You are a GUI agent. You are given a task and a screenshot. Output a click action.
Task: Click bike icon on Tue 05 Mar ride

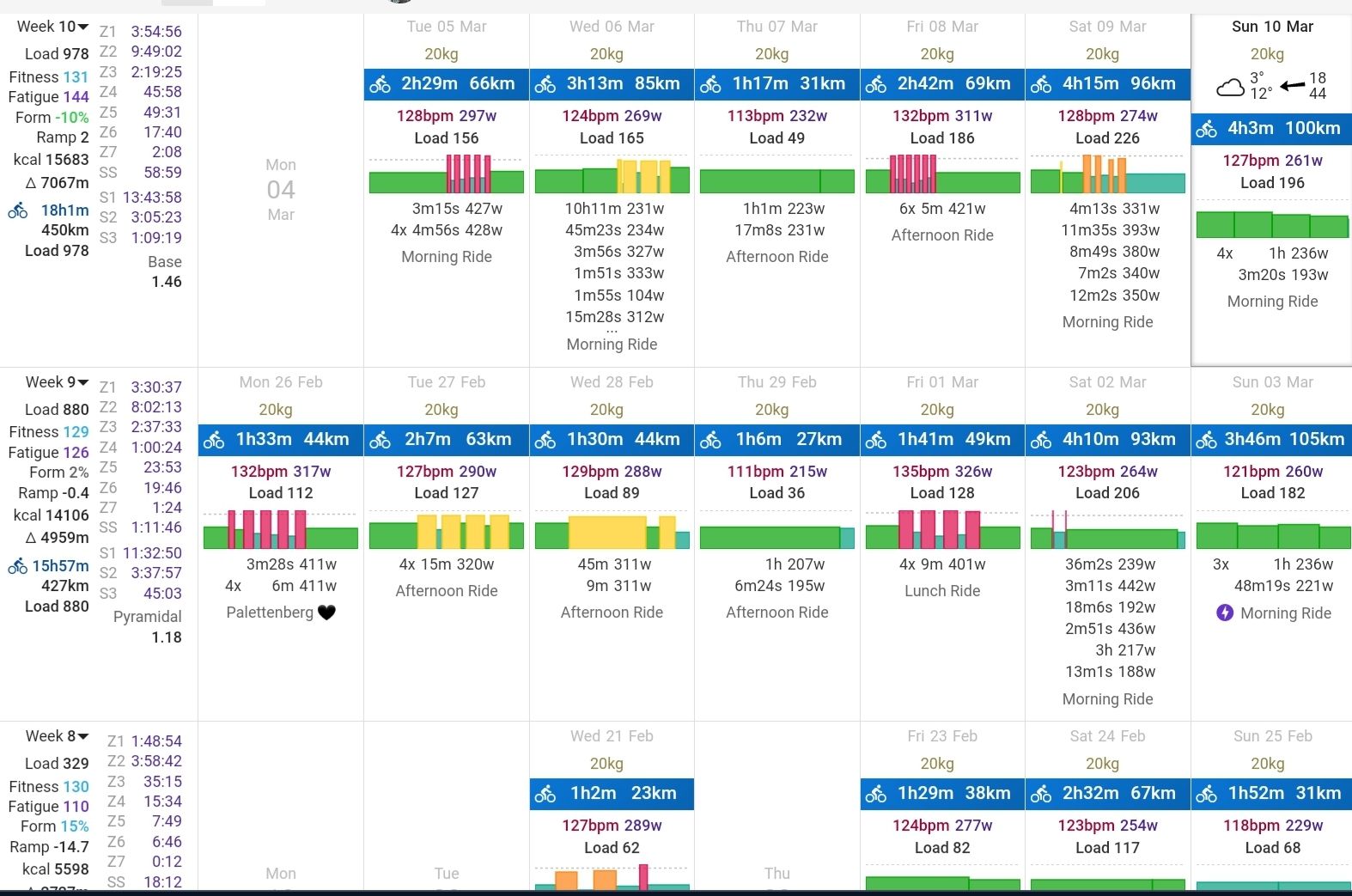[380, 84]
